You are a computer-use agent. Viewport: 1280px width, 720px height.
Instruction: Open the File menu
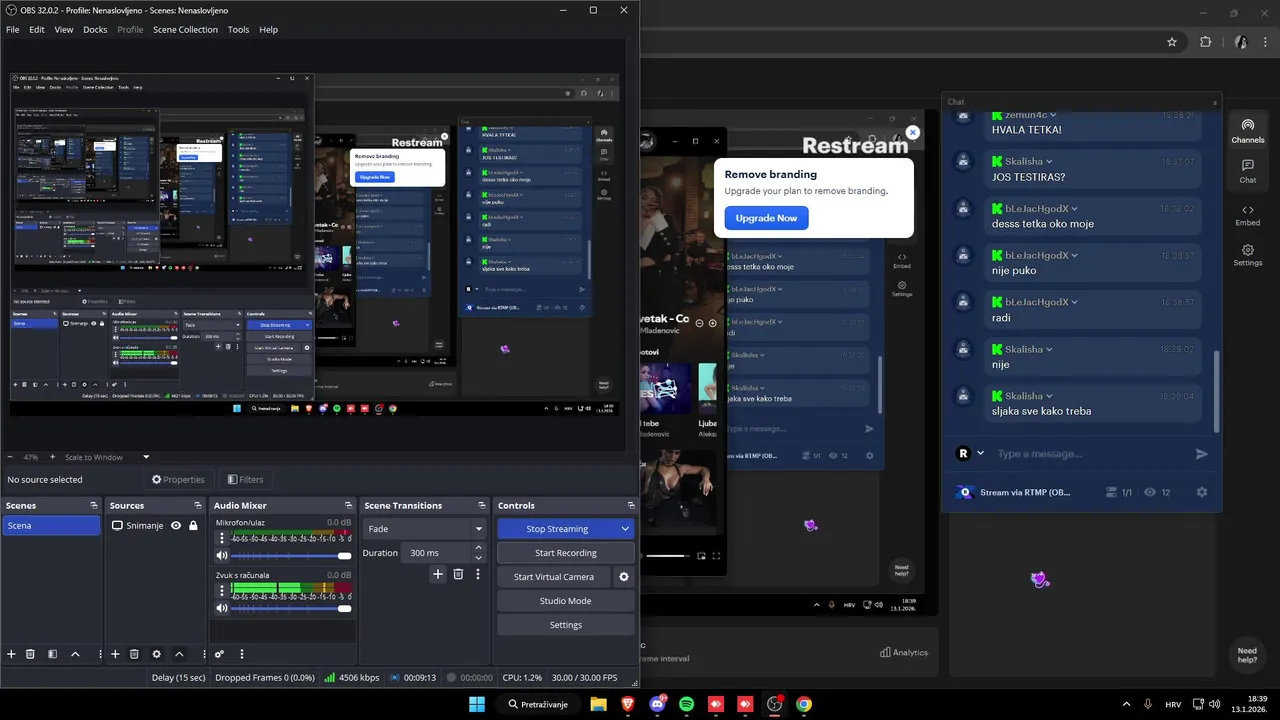click(13, 30)
